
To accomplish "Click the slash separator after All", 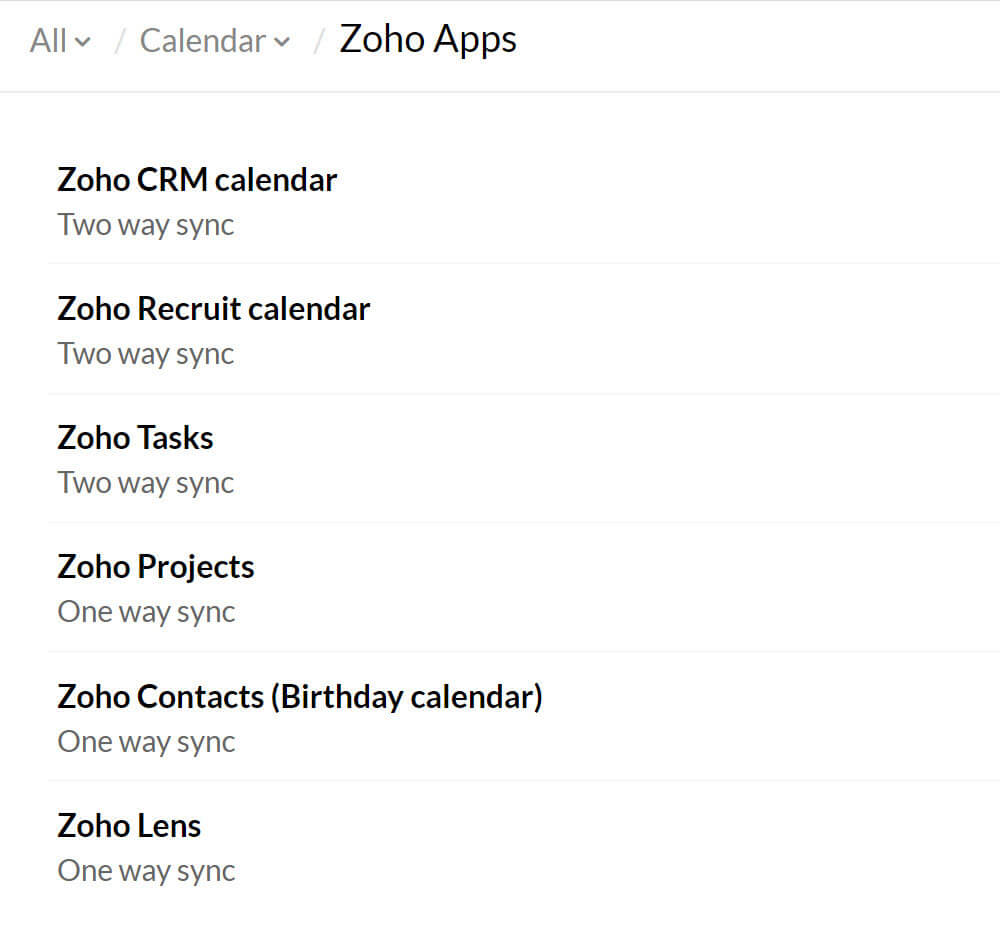I will pos(120,42).
